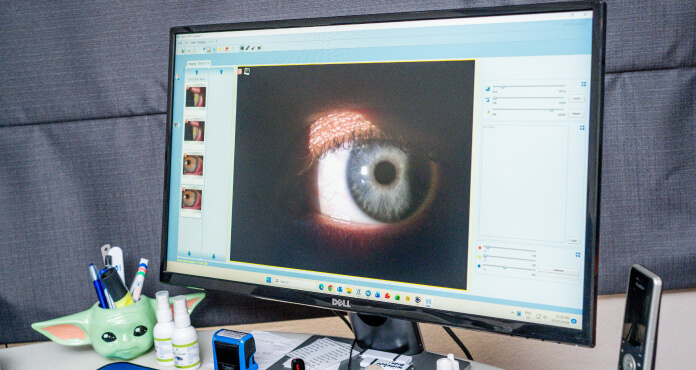
Task: Click the red channel slider
Action: pos(510,249)
